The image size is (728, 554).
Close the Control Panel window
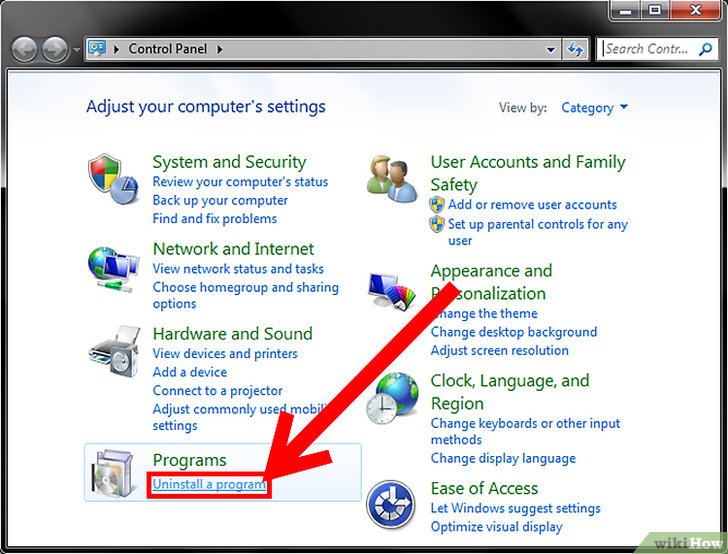pos(695,10)
